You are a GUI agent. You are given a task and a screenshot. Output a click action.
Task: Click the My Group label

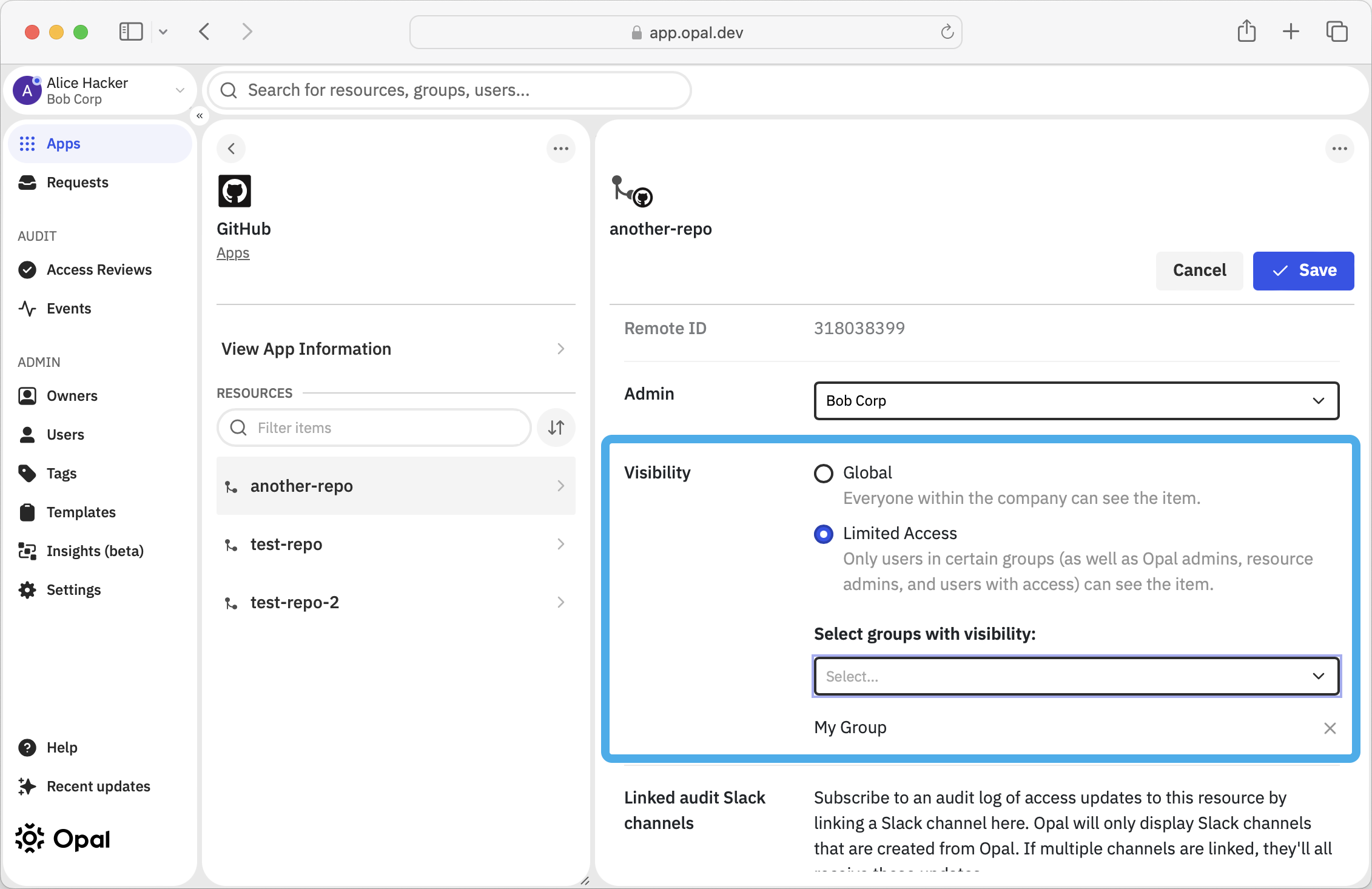tap(850, 728)
